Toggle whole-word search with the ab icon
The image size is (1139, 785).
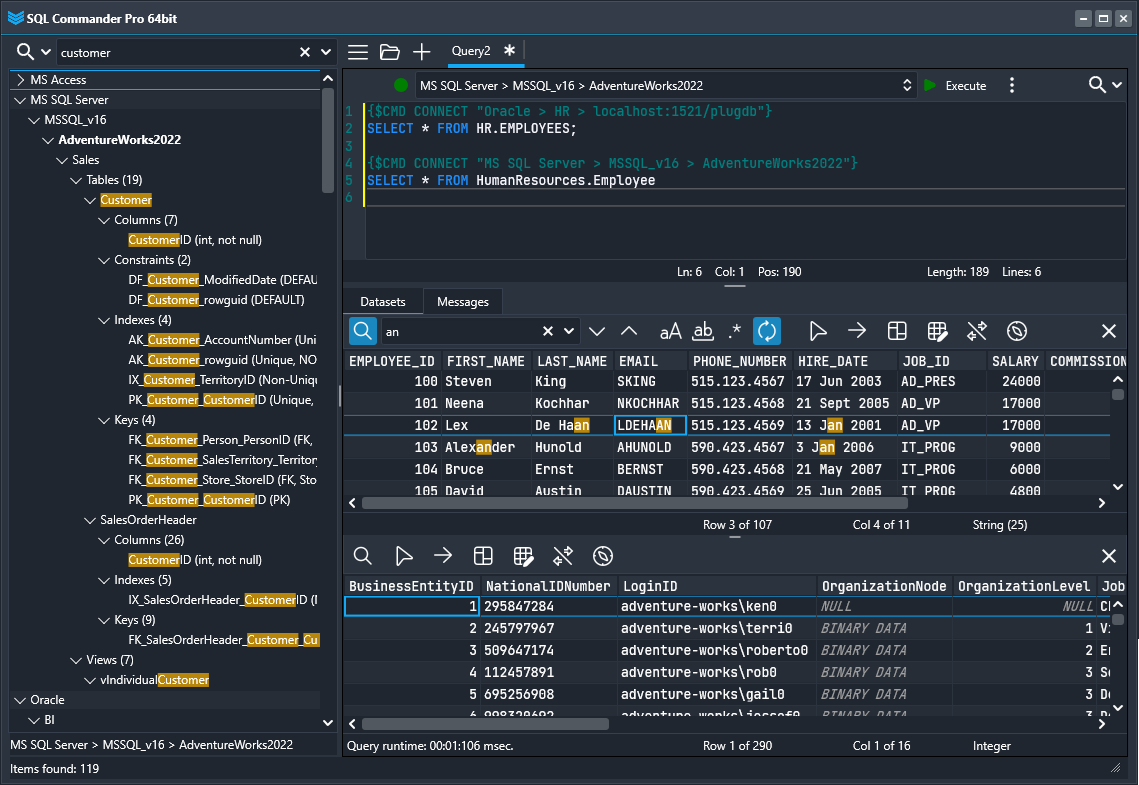(702, 331)
